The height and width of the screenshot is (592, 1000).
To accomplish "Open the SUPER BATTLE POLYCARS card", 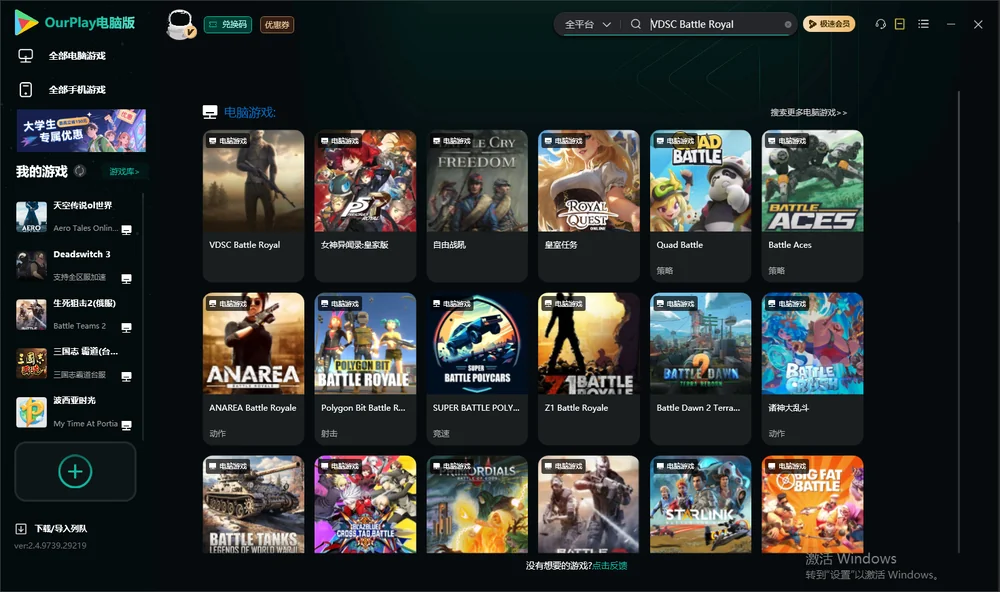I will coord(477,368).
